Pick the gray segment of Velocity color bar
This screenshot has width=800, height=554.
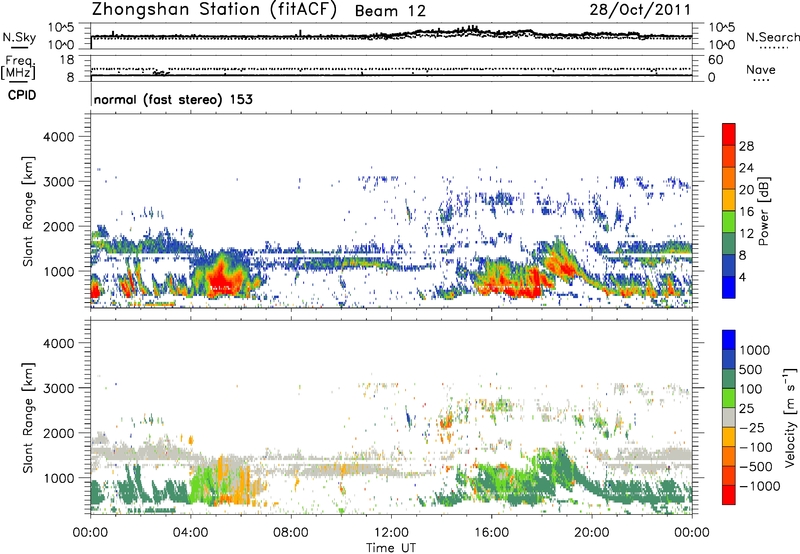click(x=729, y=417)
